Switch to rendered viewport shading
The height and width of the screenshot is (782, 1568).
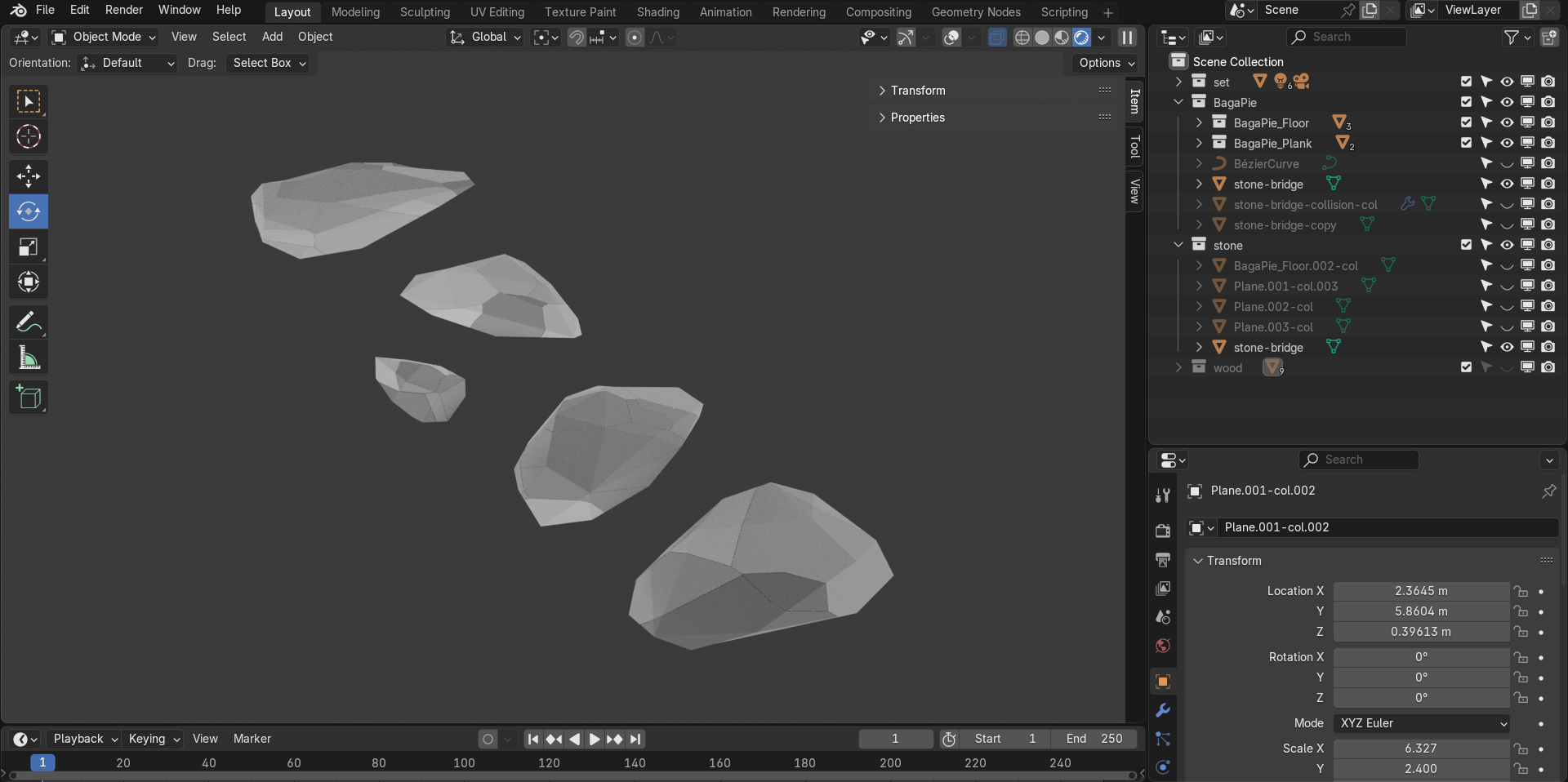tap(1081, 38)
